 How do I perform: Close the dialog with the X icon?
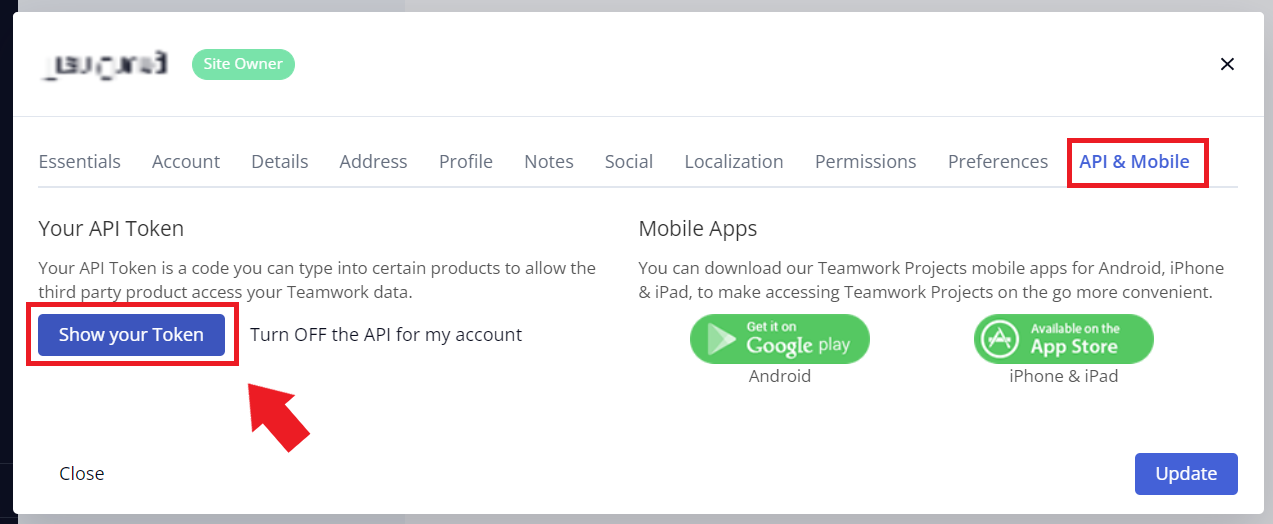coord(1227,64)
